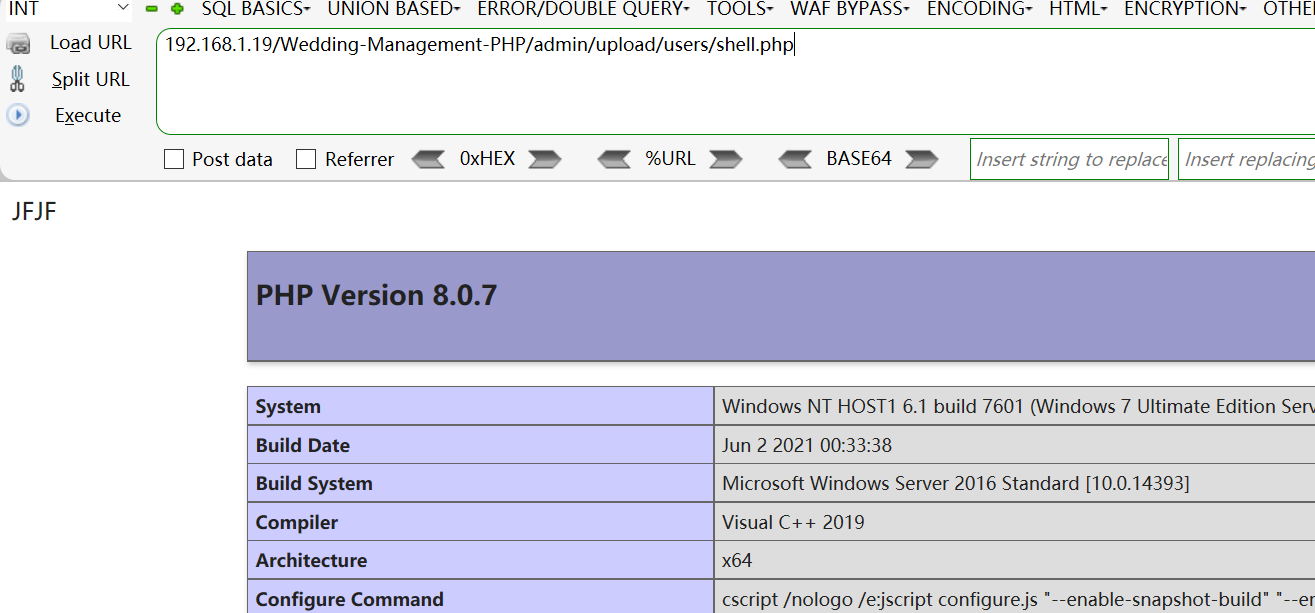Click the Execute button label
This screenshot has width=1315, height=613.
click(88, 115)
